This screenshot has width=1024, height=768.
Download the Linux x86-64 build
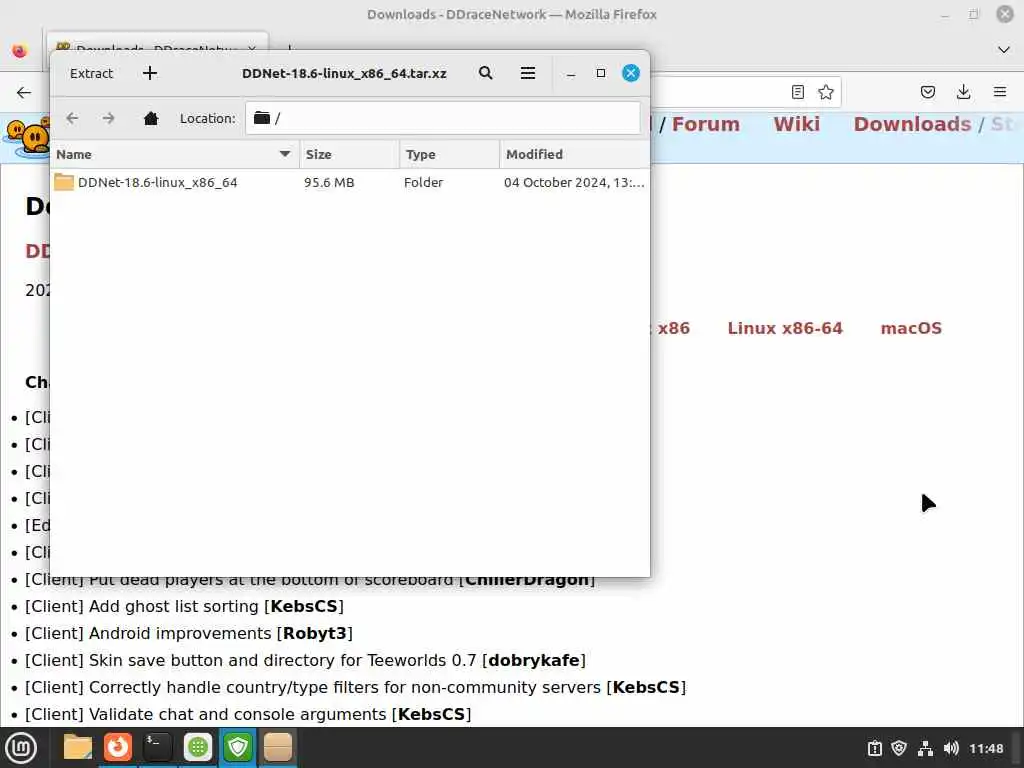(785, 328)
